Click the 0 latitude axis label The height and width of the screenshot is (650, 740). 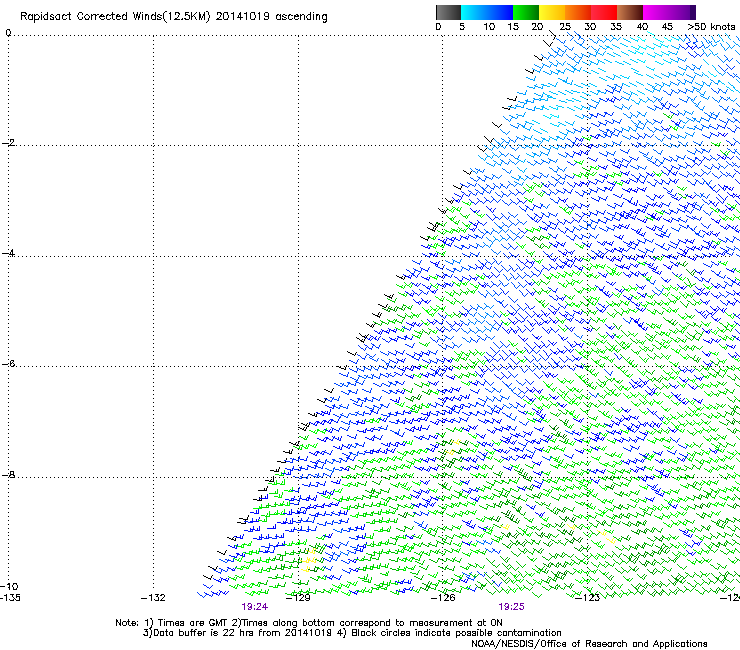(8, 33)
